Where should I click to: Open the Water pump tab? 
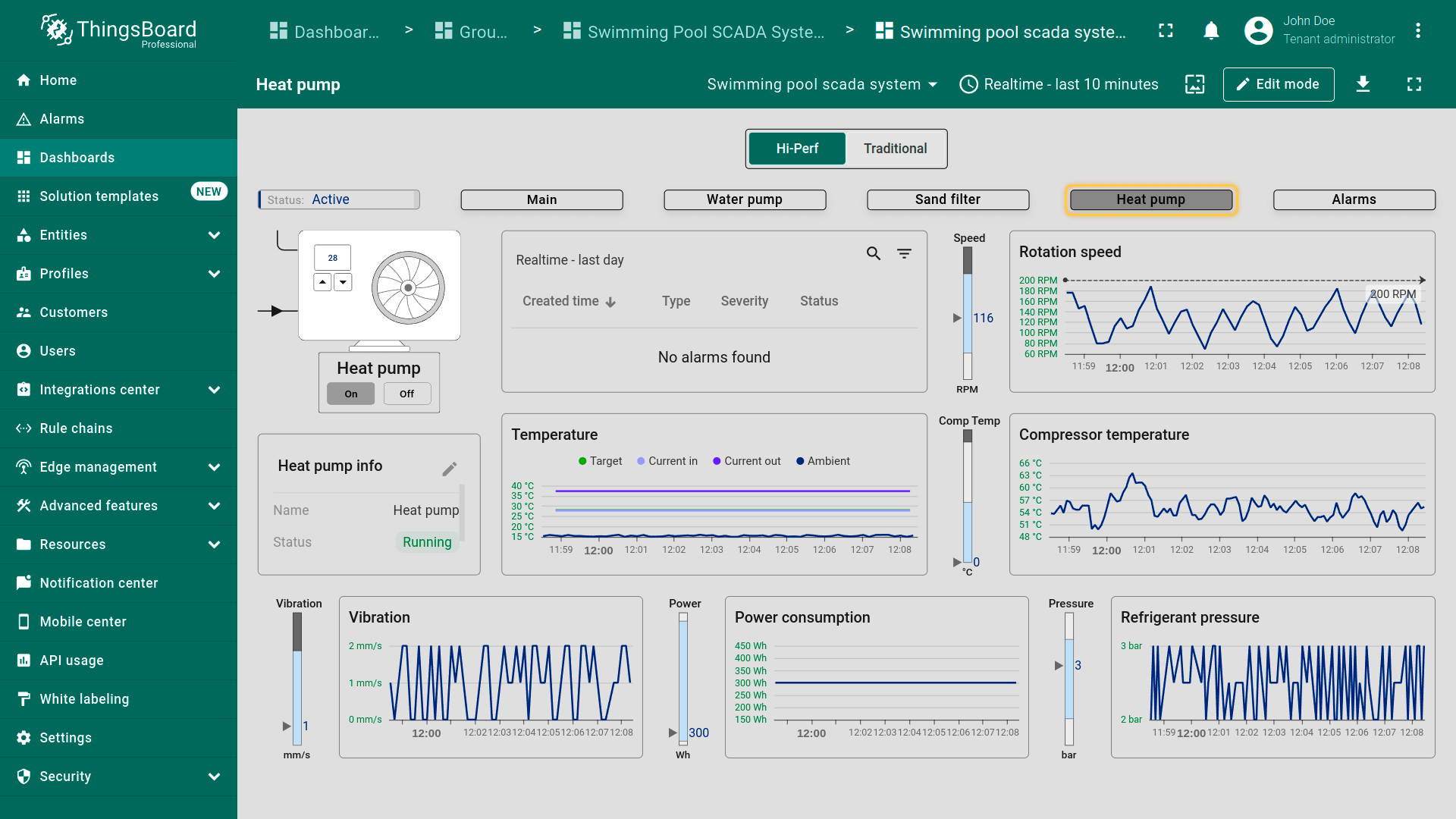(x=744, y=199)
